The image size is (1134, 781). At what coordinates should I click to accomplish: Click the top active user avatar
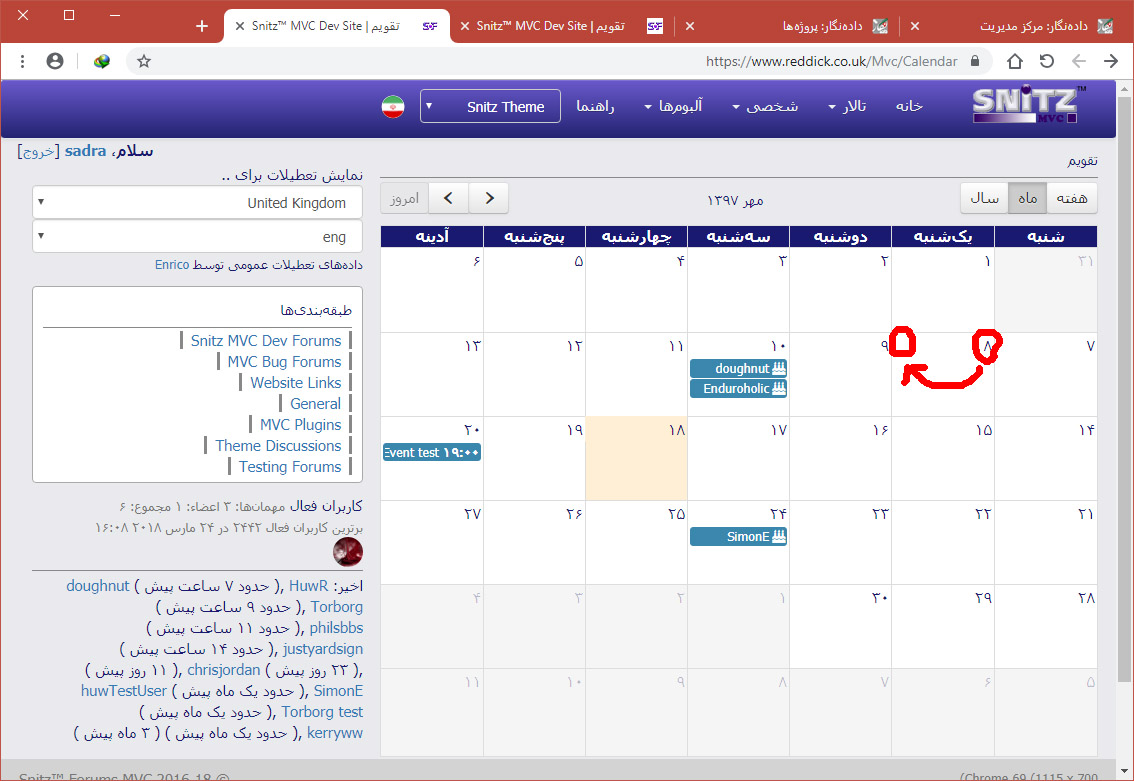[347, 551]
